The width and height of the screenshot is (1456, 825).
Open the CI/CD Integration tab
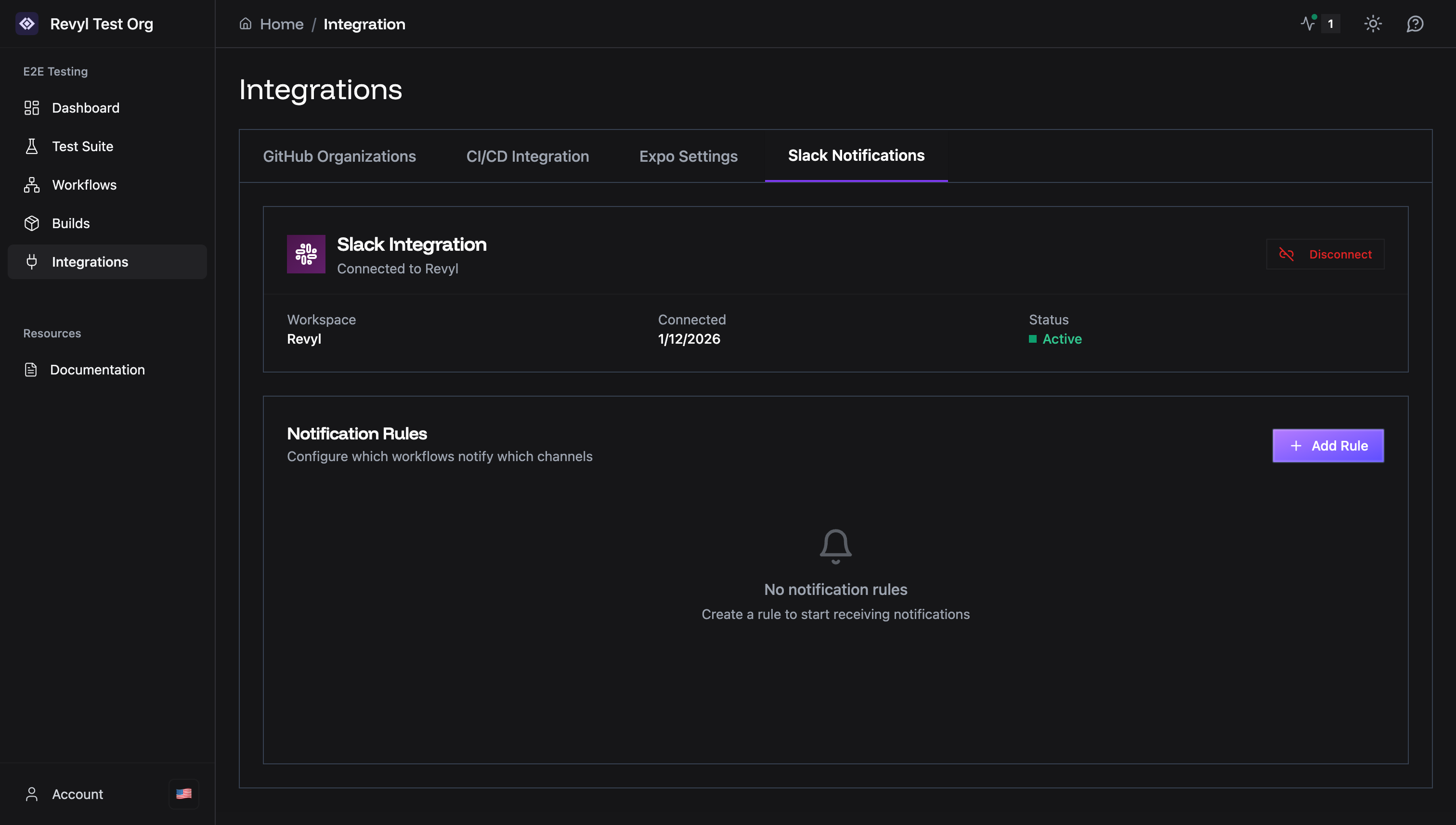528,156
